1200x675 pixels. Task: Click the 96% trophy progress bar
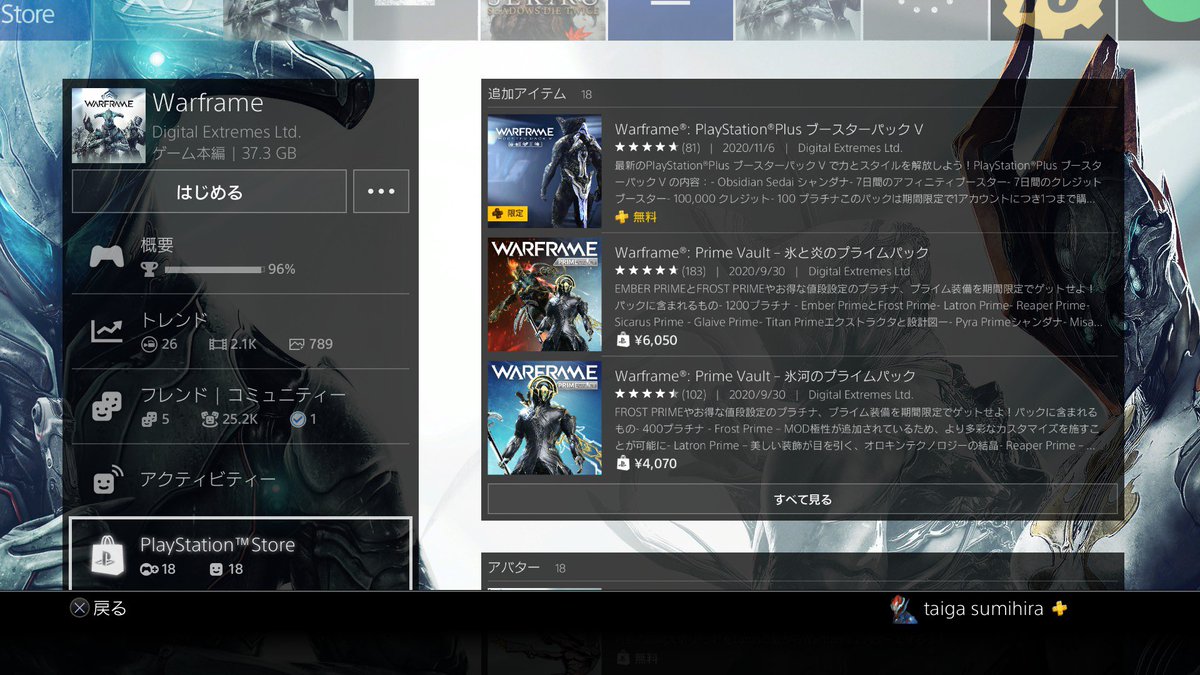point(215,269)
